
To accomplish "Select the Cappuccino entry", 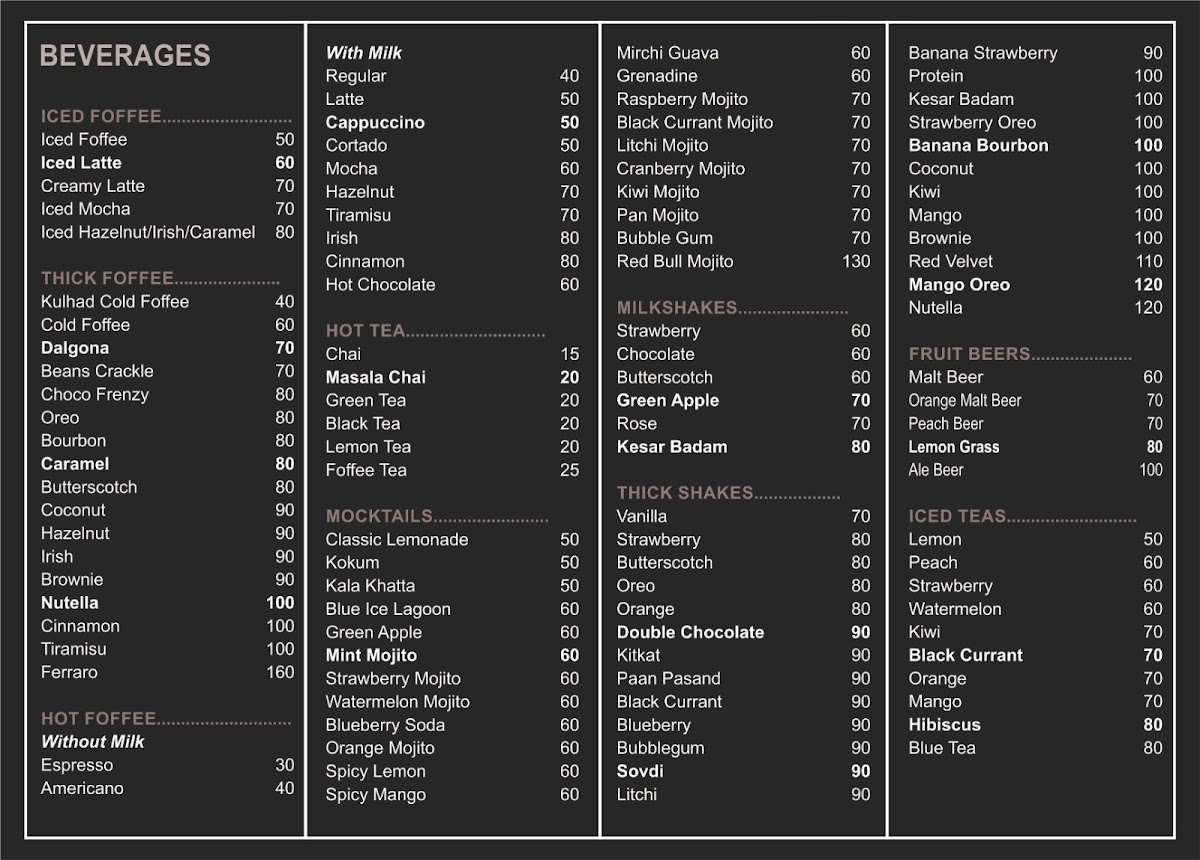I will pyautogui.click(x=375, y=122).
